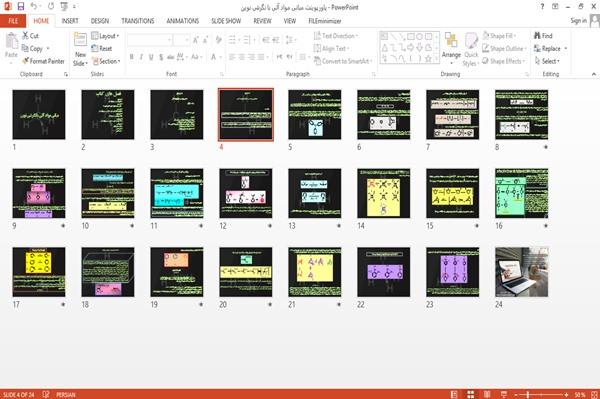
Task: Switch to the INSERT tab
Action: (x=70, y=21)
